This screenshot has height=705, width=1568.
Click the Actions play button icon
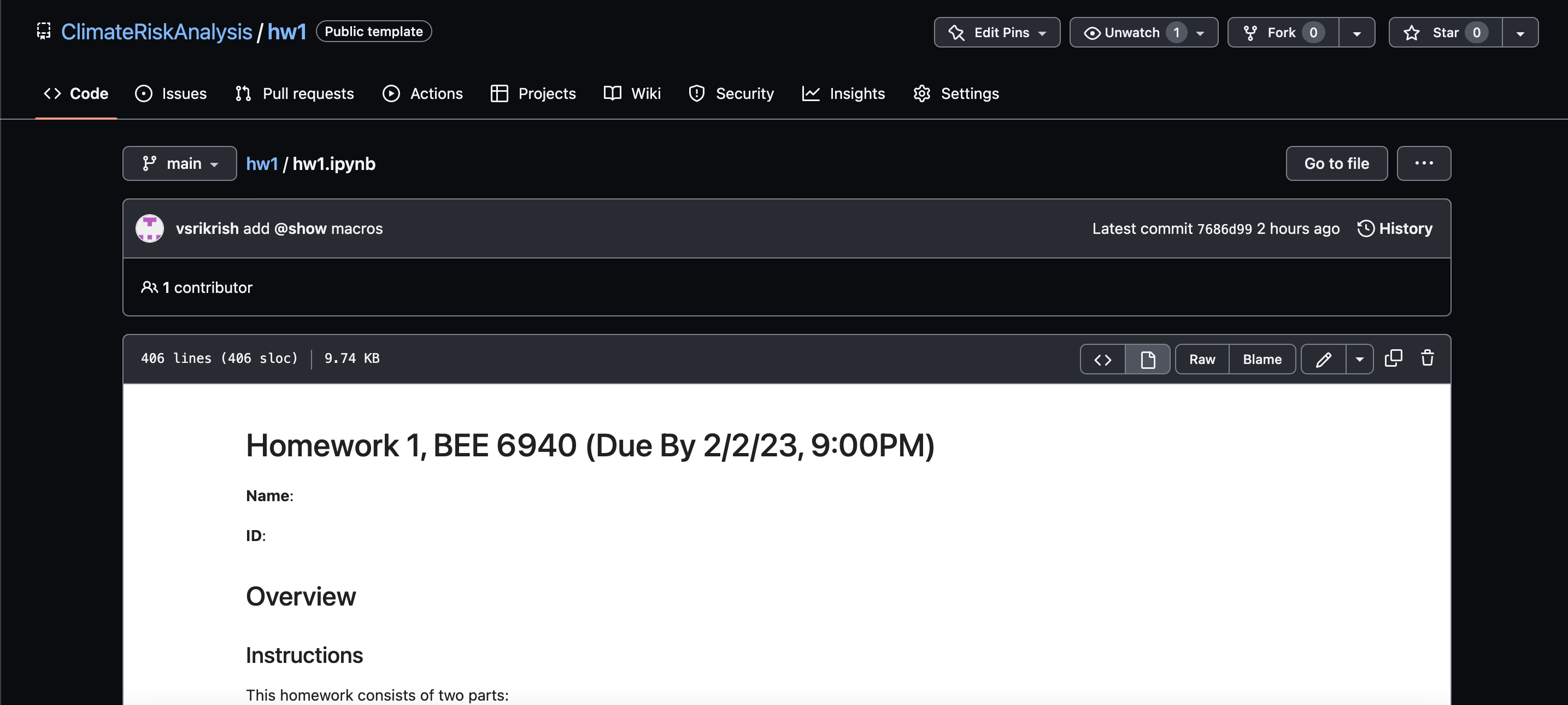[x=390, y=92]
